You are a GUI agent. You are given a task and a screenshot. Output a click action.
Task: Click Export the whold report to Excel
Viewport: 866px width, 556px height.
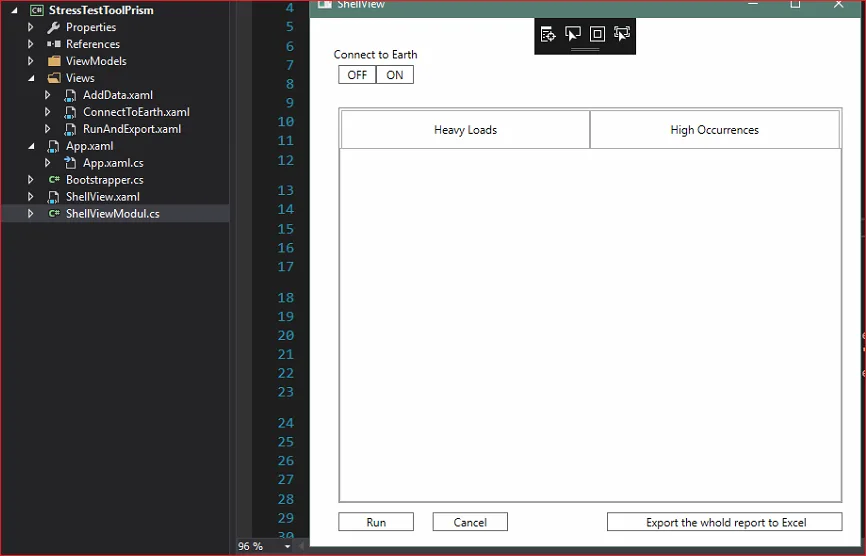click(x=725, y=522)
